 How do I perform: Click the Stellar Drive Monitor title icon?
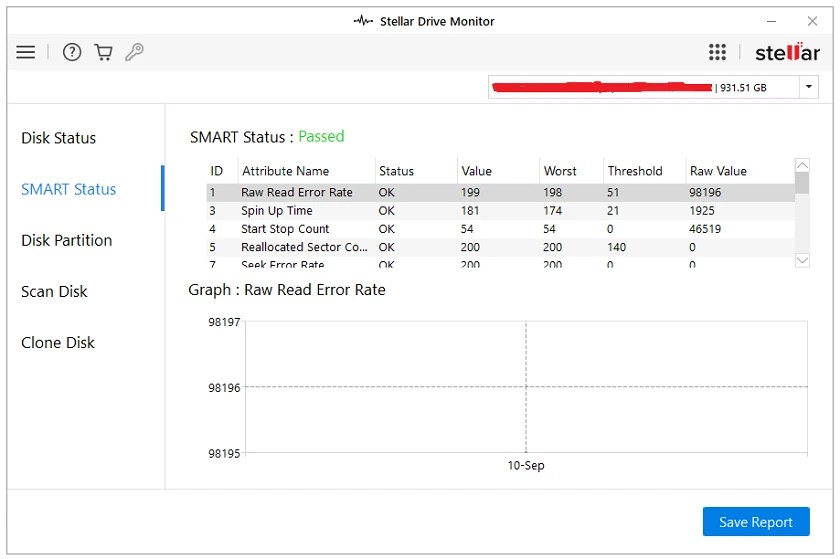pos(363,21)
